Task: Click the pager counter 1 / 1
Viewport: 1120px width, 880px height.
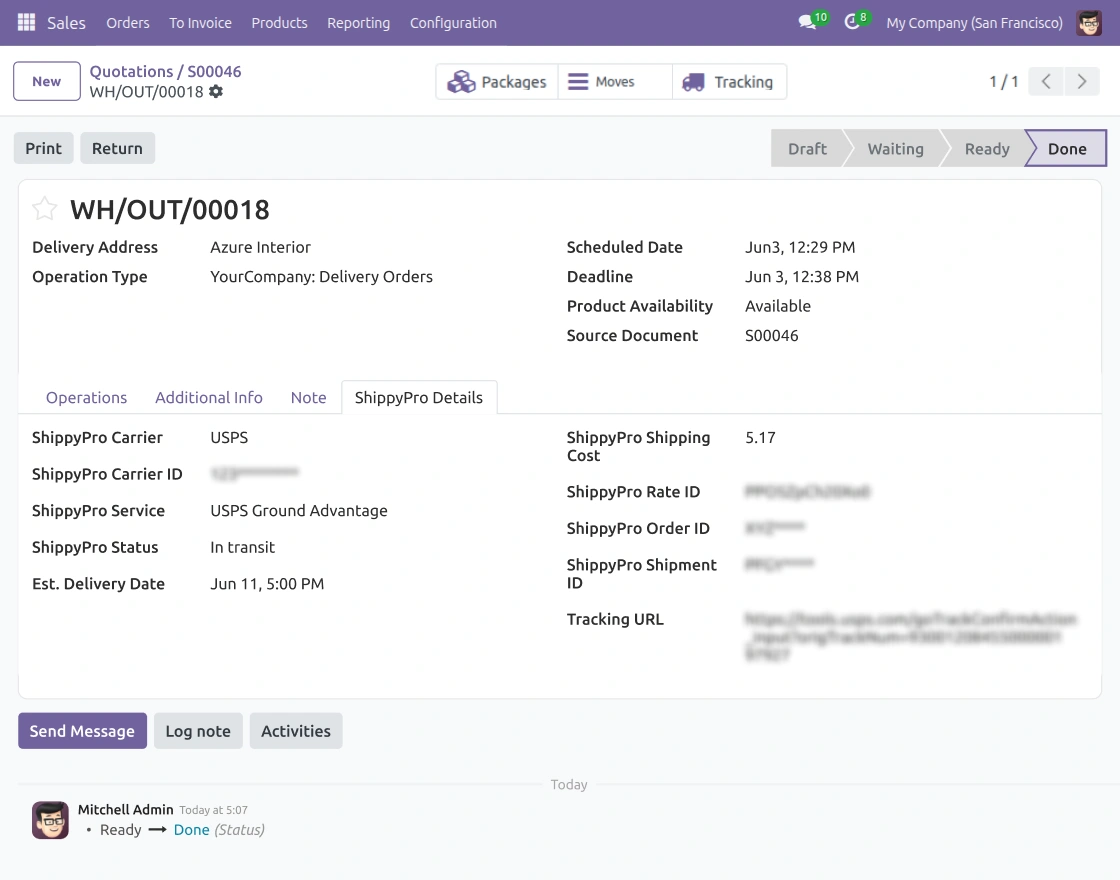Action: 1004,81
